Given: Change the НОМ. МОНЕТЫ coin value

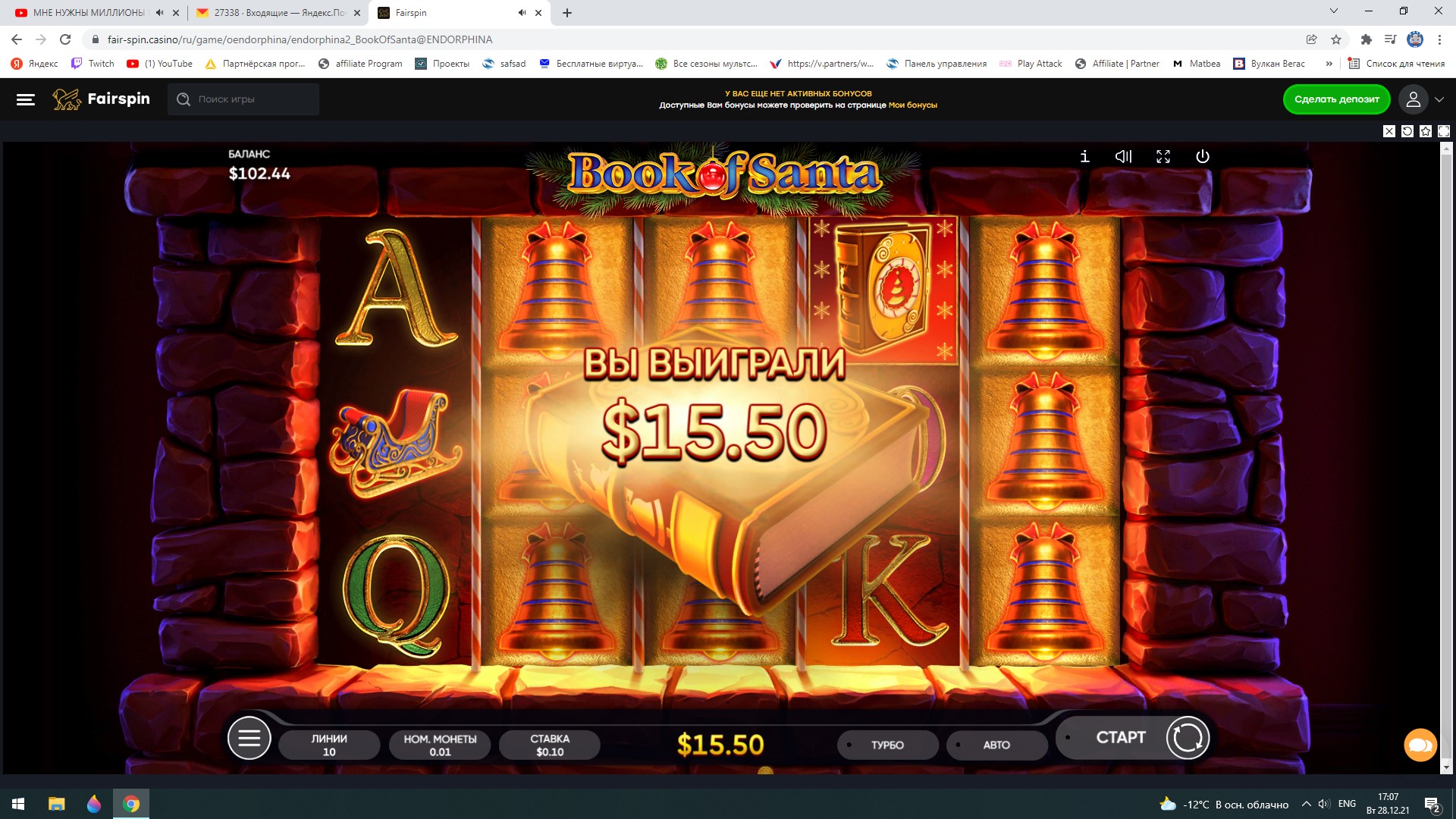Looking at the screenshot, I should pos(440,745).
